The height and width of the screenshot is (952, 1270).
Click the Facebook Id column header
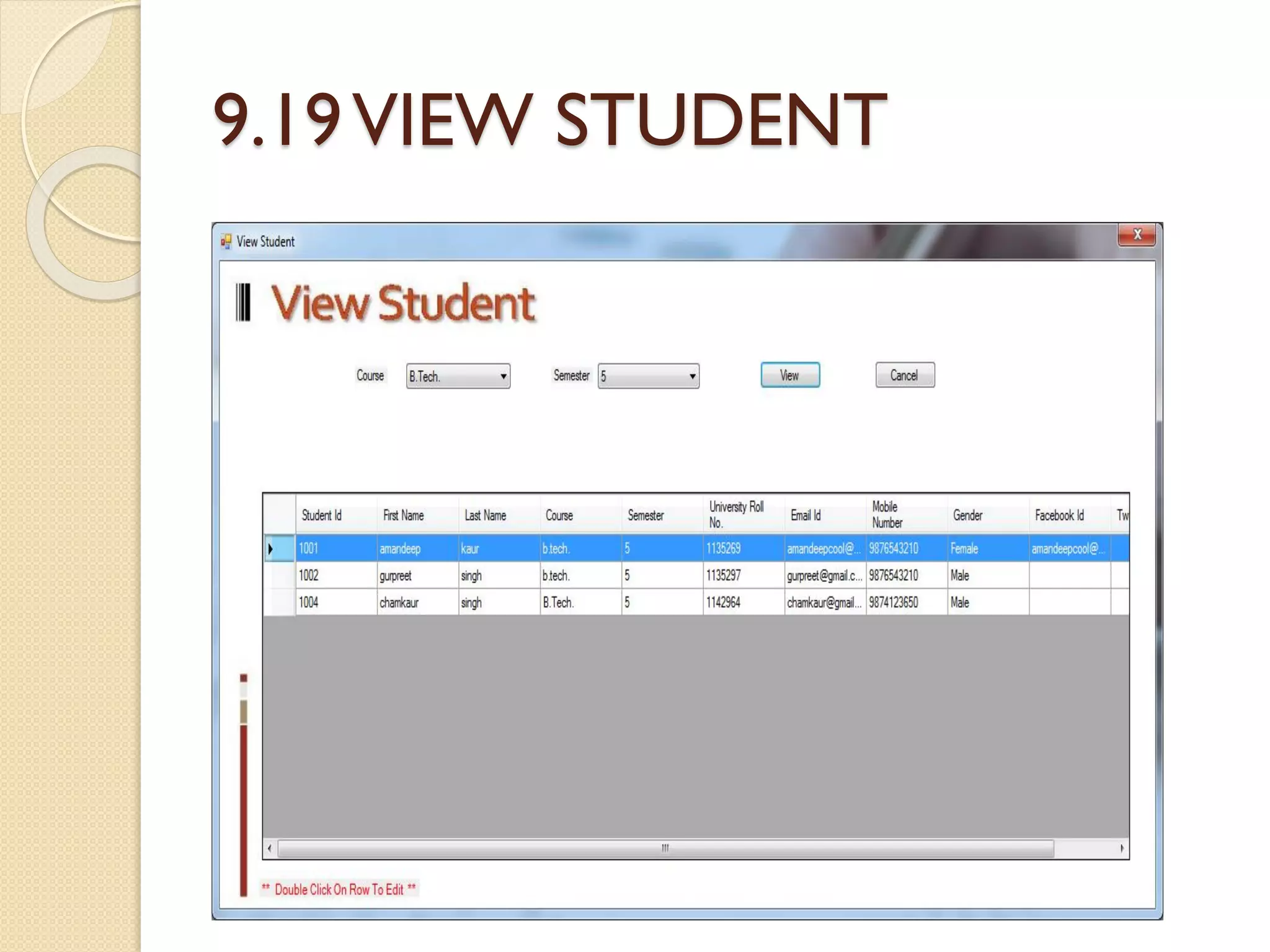pyautogui.click(x=1070, y=514)
